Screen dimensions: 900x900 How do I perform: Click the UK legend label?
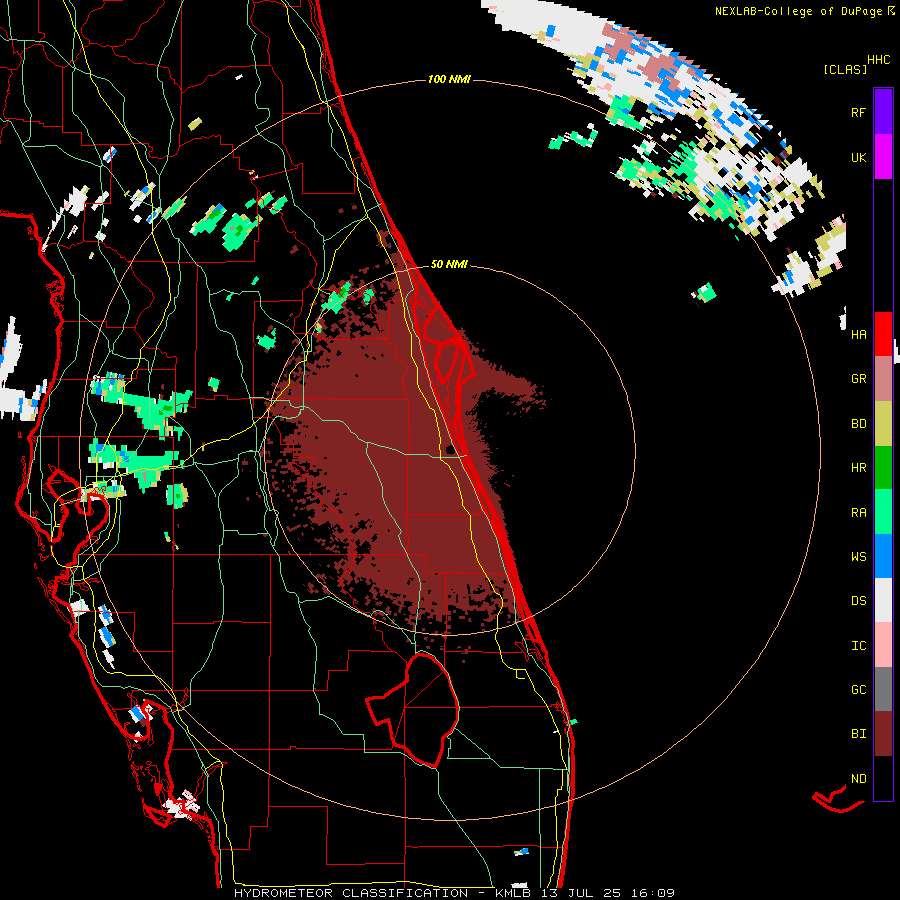(858, 157)
